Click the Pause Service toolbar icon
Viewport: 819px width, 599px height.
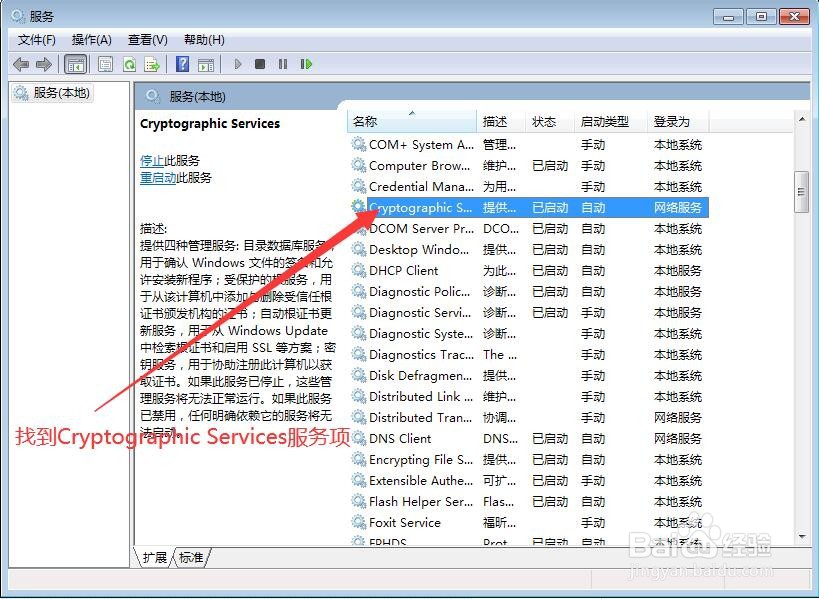point(283,64)
